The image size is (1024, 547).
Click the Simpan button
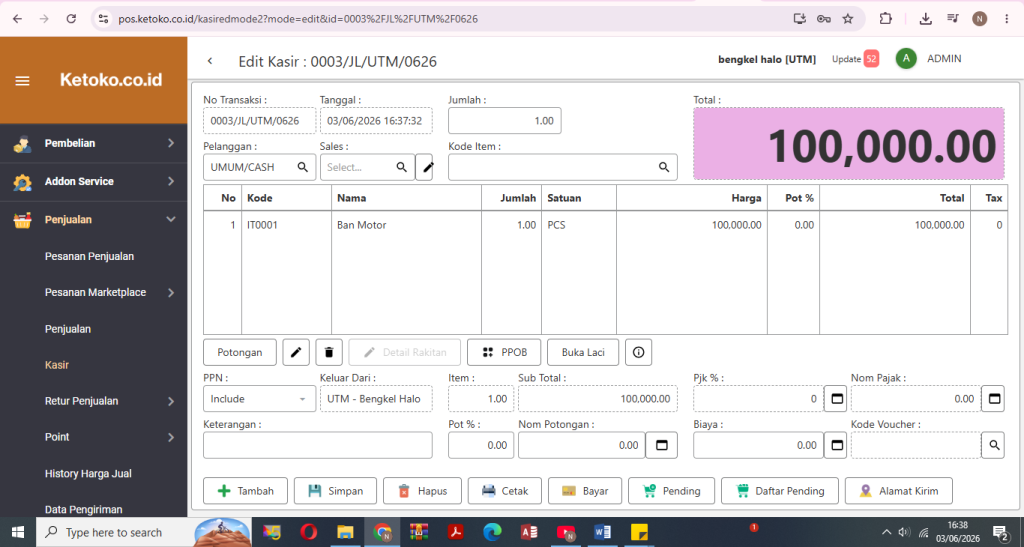335,491
